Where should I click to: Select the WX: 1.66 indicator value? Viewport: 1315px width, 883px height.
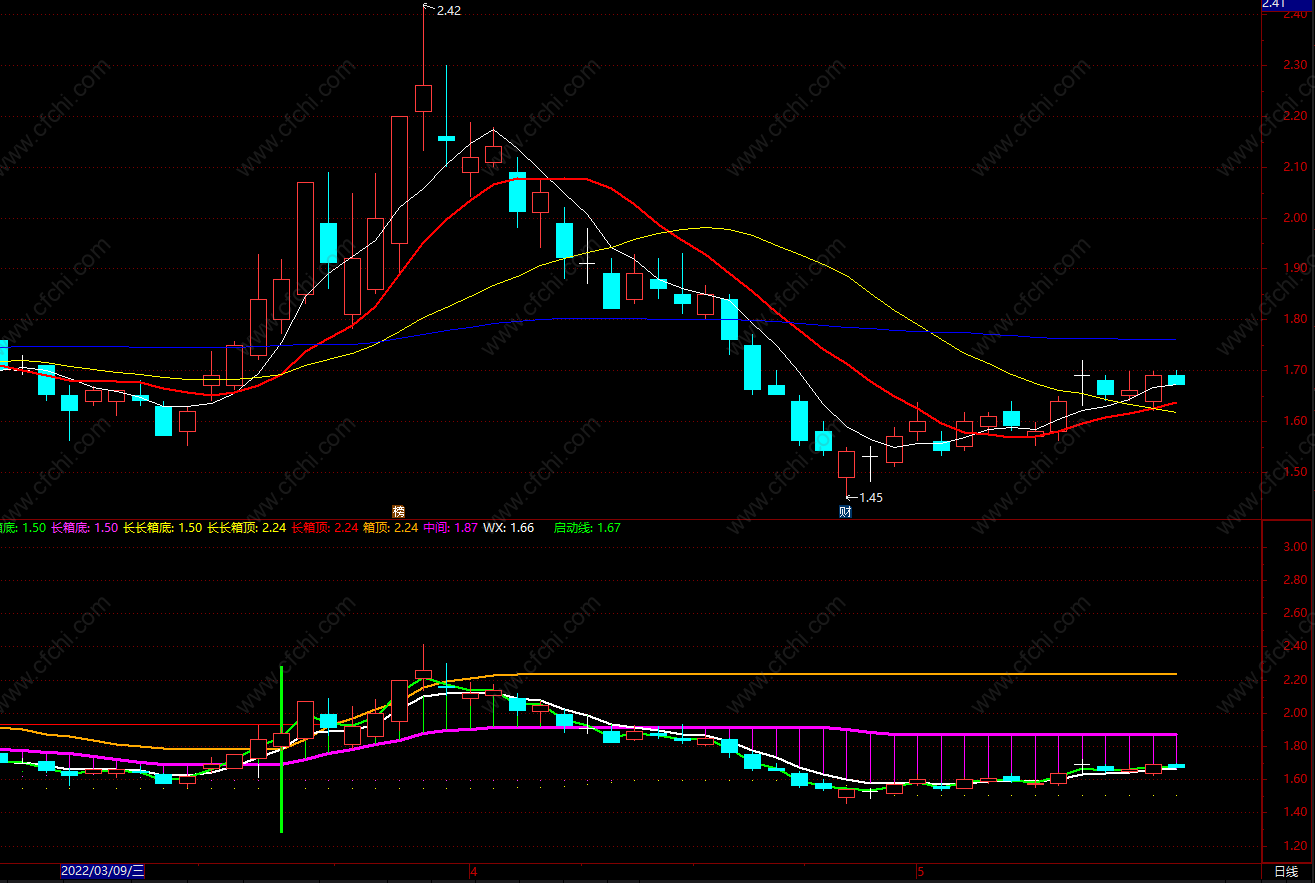[509, 527]
